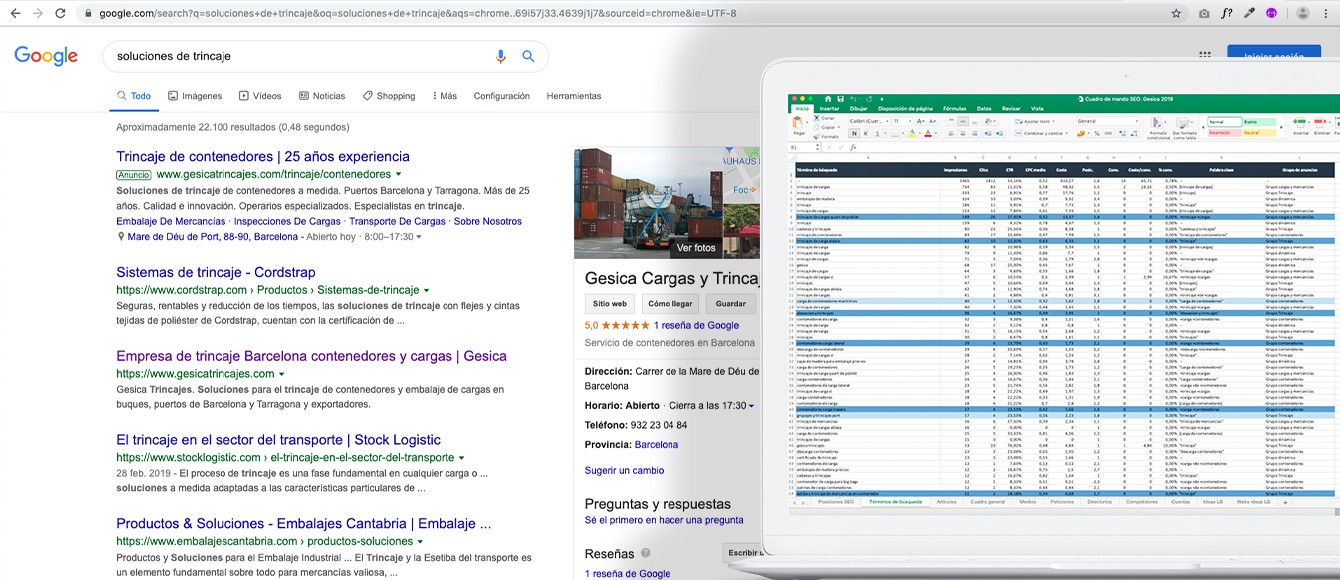Expand the Más search options menu
Screen dimensions: 1340x580
(x=445, y=96)
